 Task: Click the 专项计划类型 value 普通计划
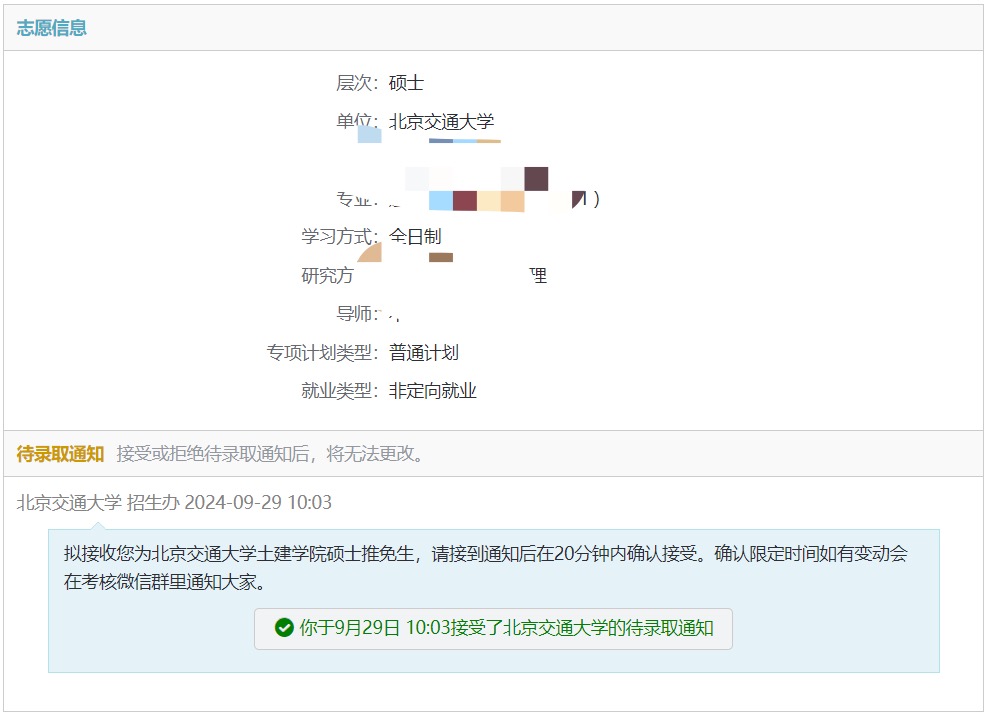click(424, 352)
